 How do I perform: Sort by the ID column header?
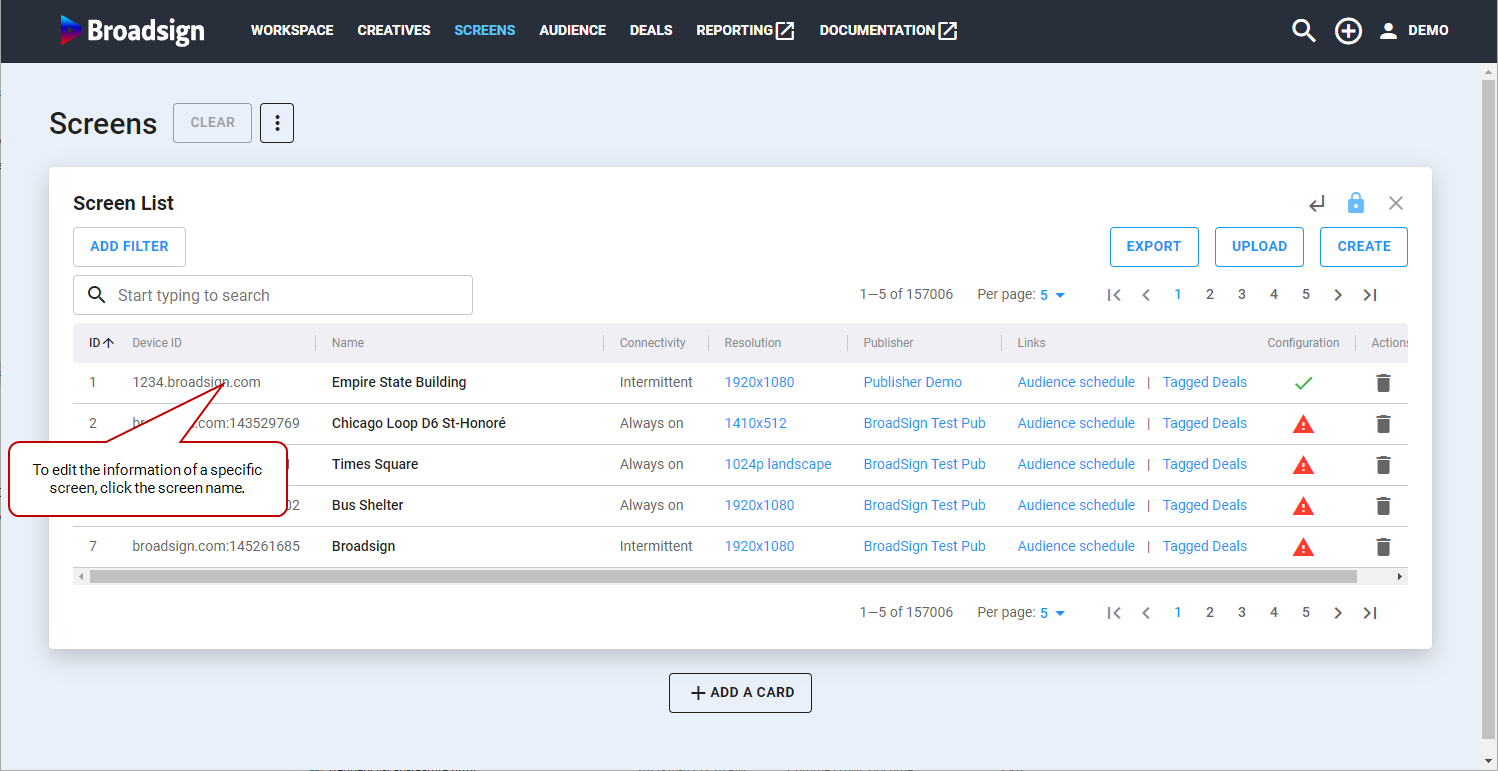click(x=101, y=343)
